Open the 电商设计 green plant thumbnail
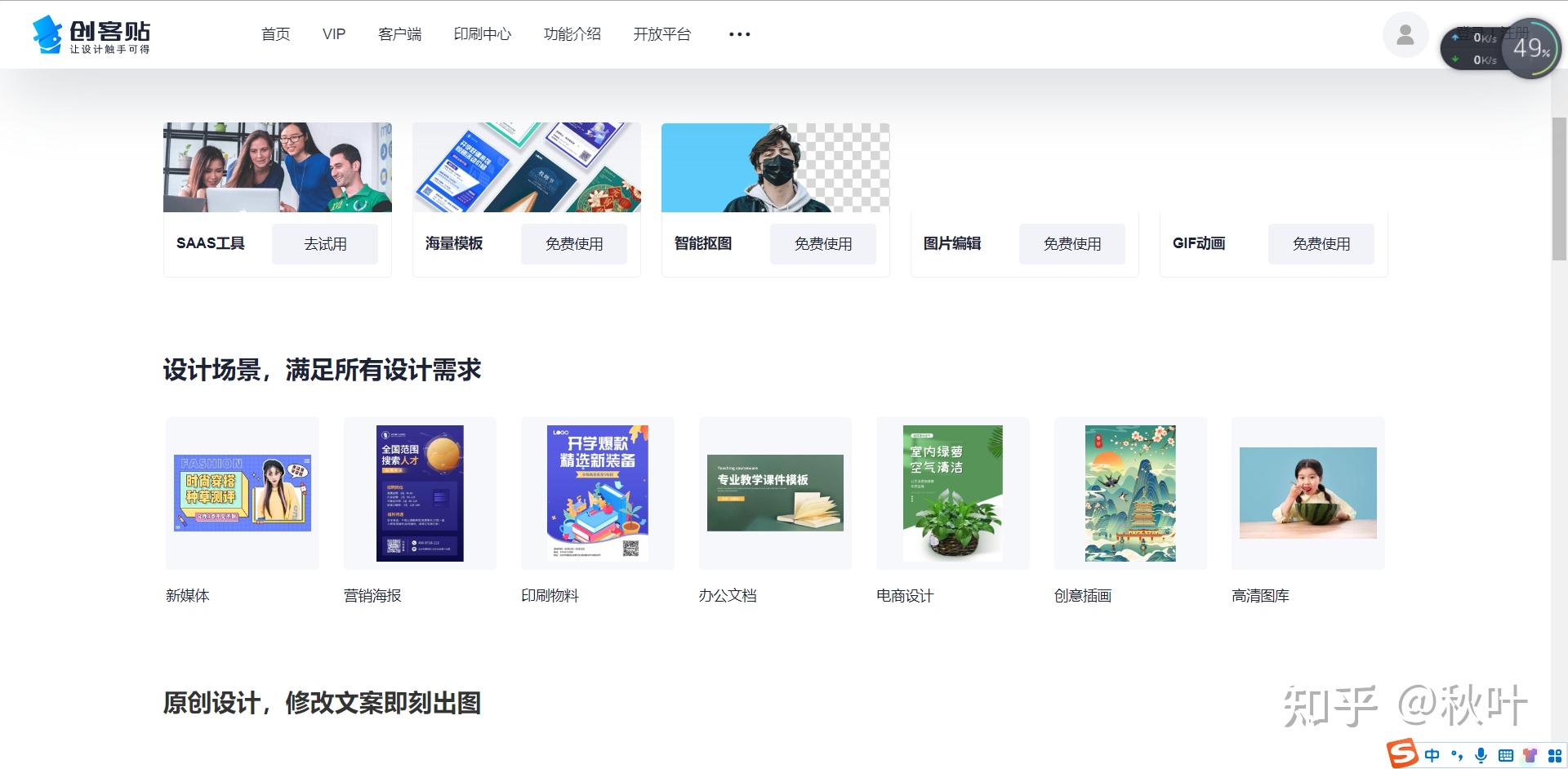The image size is (1568, 769). (x=953, y=493)
